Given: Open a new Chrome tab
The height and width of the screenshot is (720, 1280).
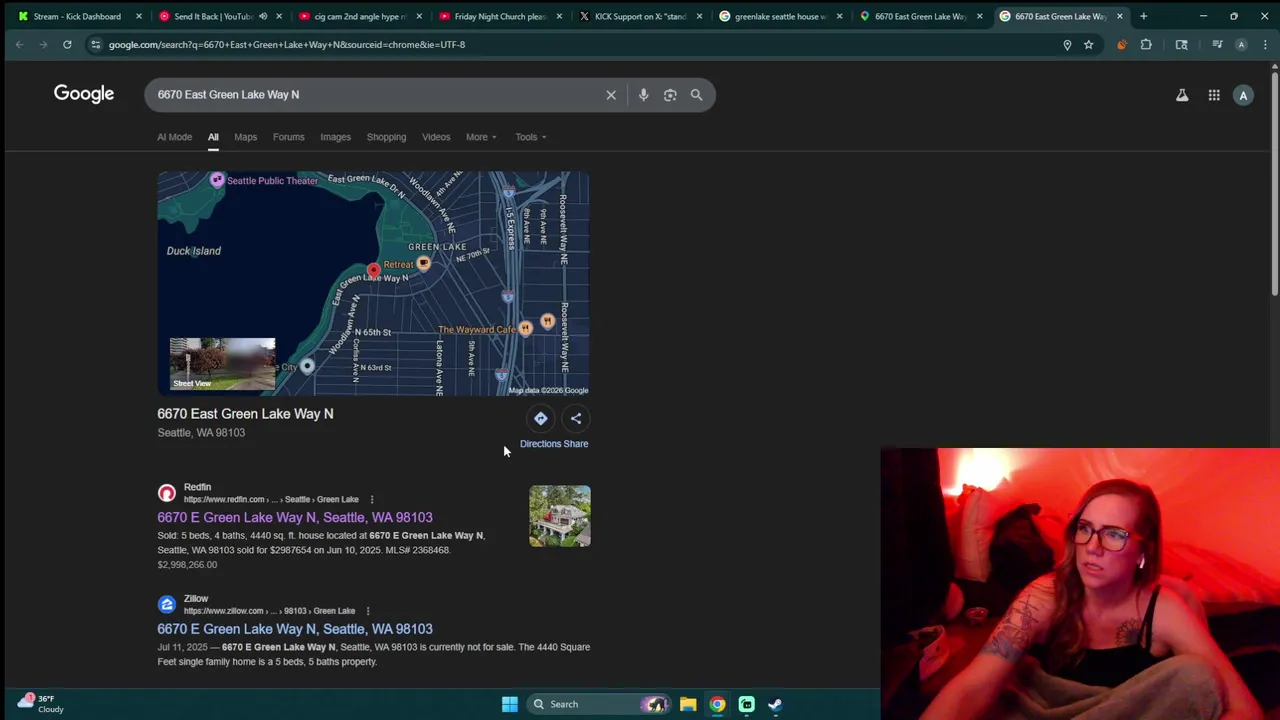Looking at the screenshot, I should [1143, 16].
